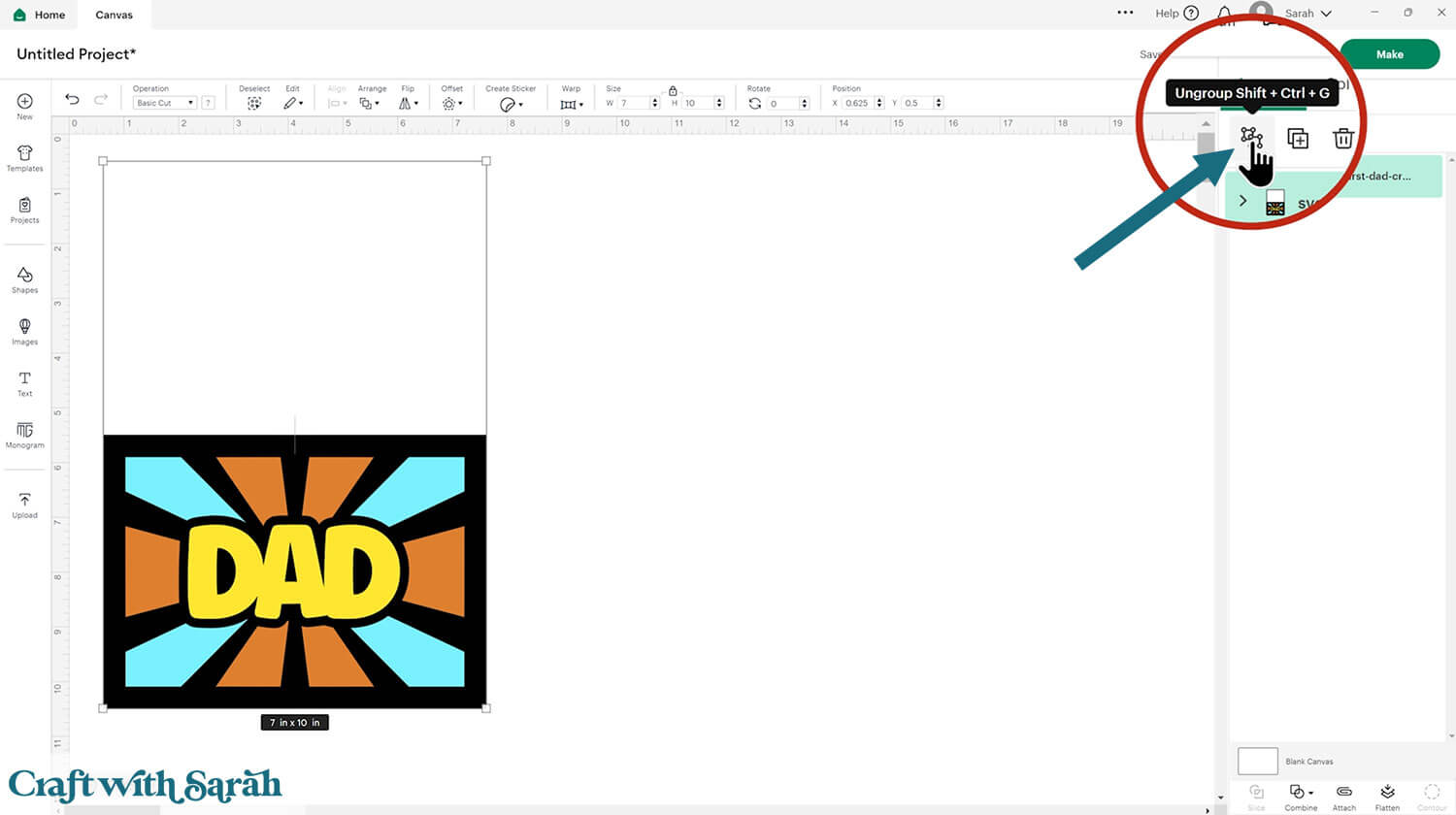Viewport: 1456px width, 815px height.
Task: Duplicate the selected layer
Action: pos(1298,138)
